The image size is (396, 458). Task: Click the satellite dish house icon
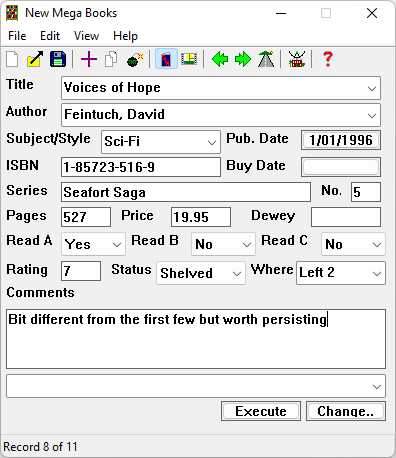pos(297,59)
